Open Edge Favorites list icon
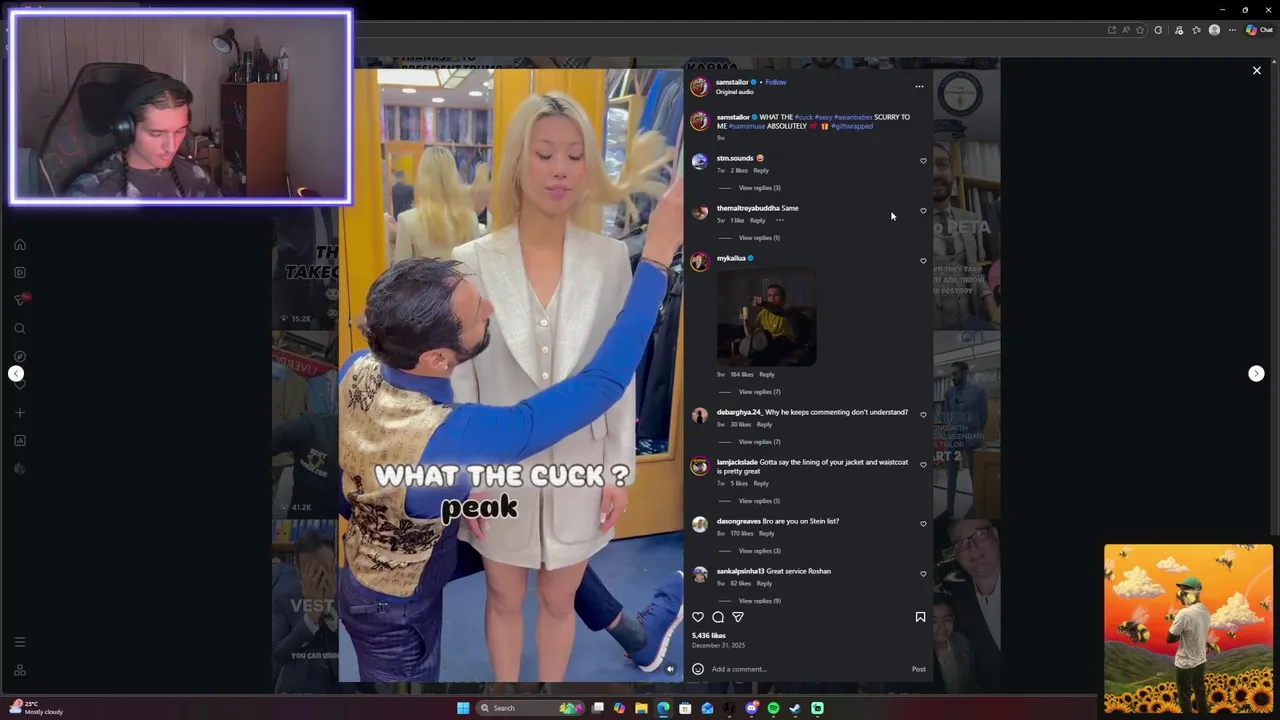 coord(1196,30)
